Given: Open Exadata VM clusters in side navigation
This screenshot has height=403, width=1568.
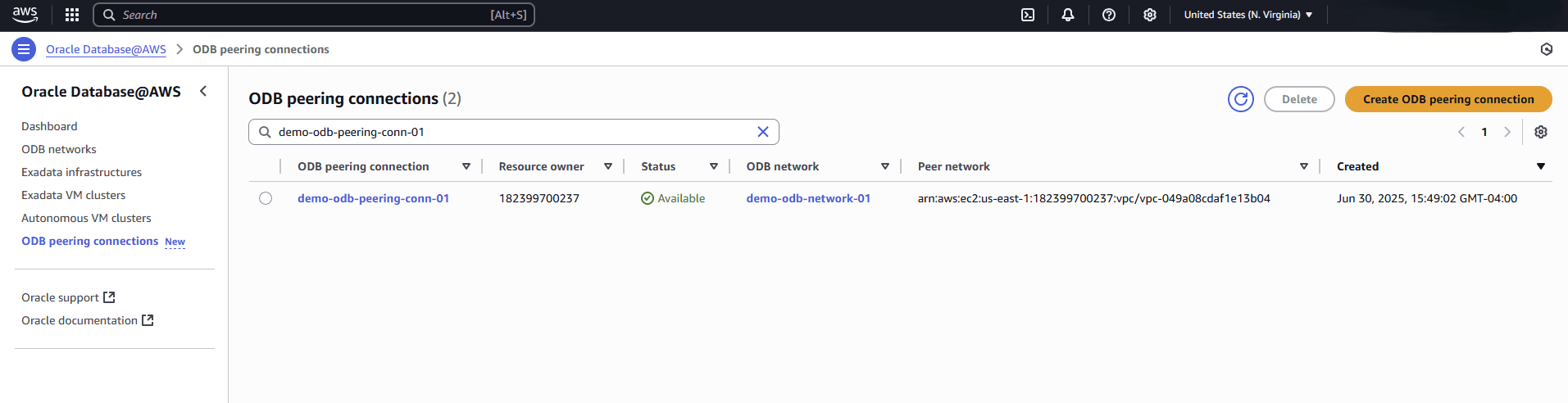Looking at the screenshot, I should pyautogui.click(x=74, y=195).
